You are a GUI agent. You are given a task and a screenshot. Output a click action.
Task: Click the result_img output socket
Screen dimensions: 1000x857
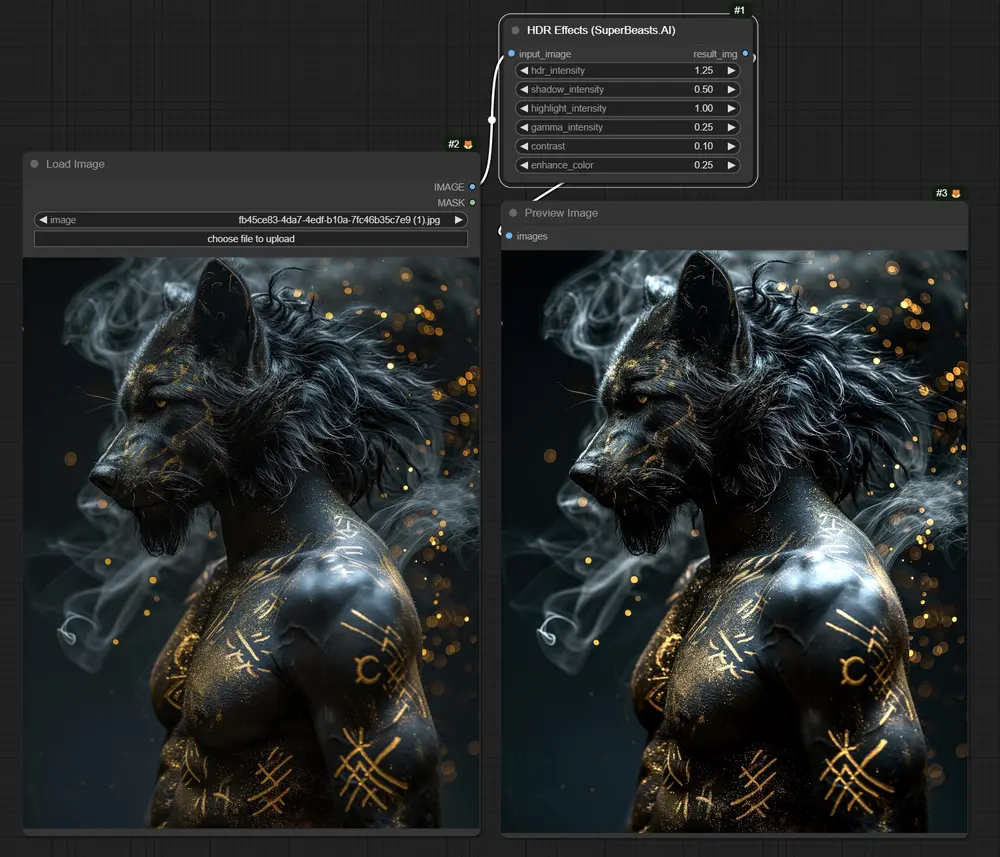tap(745, 53)
